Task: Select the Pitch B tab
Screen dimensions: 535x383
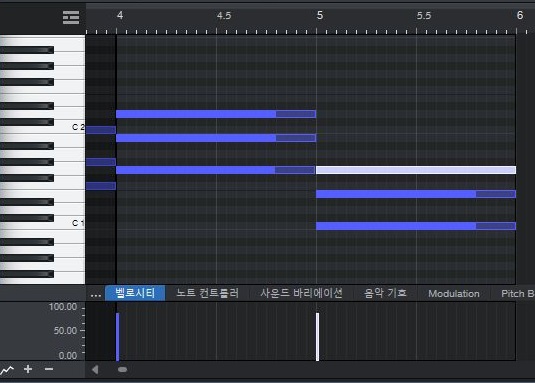Action: click(518, 294)
